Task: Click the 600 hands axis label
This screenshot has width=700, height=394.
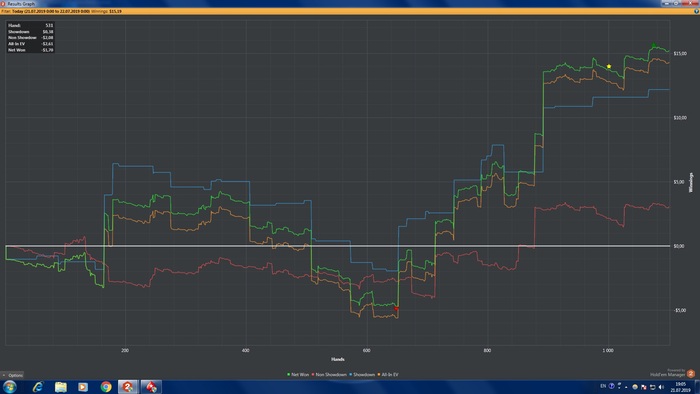Action: pos(367,351)
